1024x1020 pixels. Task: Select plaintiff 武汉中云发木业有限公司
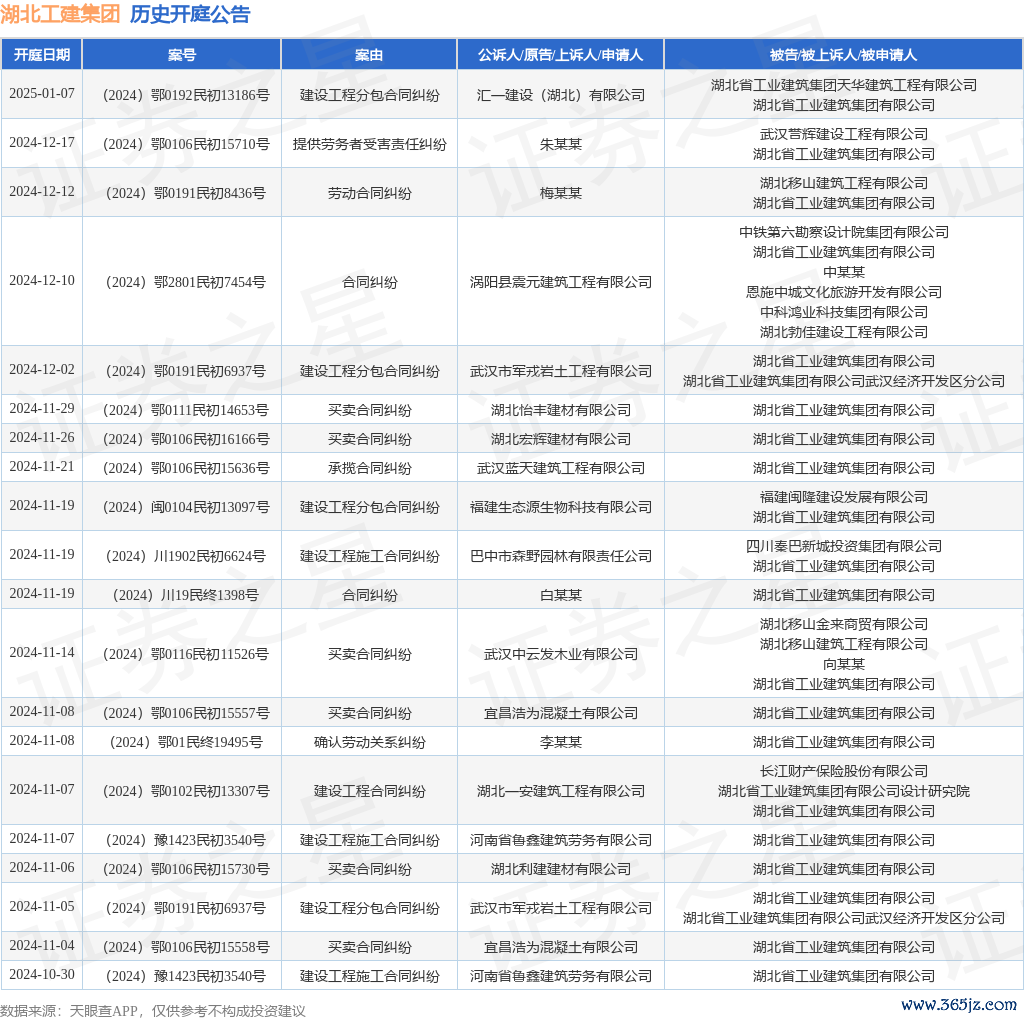click(x=560, y=654)
